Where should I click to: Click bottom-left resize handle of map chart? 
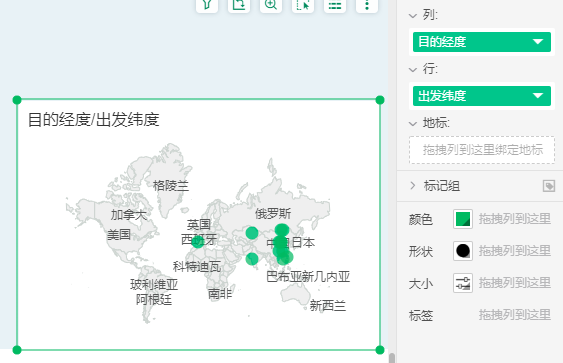pyautogui.click(x=17, y=350)
